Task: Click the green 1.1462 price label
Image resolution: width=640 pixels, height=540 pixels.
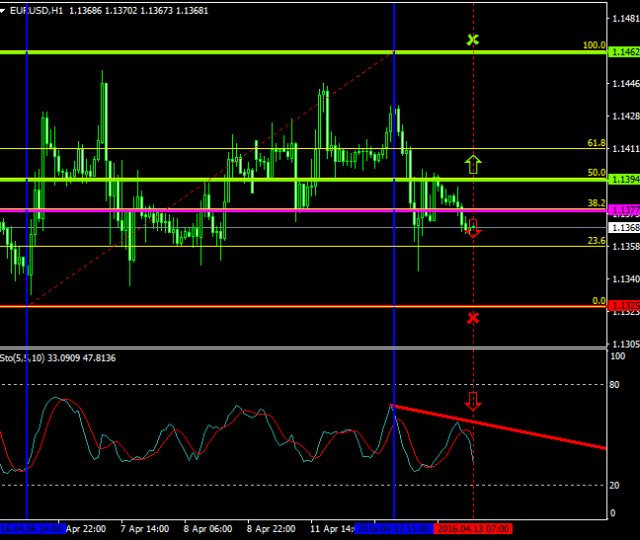Action: click(x=624, y=51)
